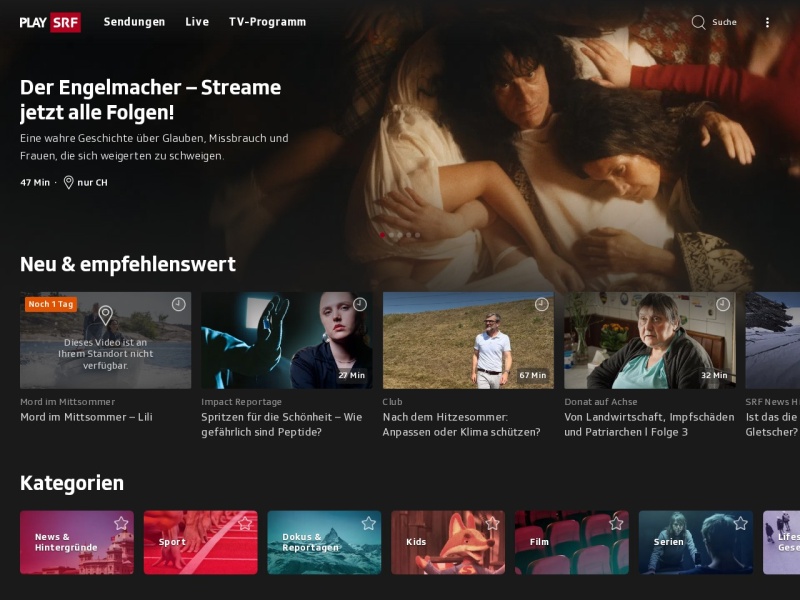
Task: Click the 'Mord im Mittsommer' show label
Action: click(67, 402)
